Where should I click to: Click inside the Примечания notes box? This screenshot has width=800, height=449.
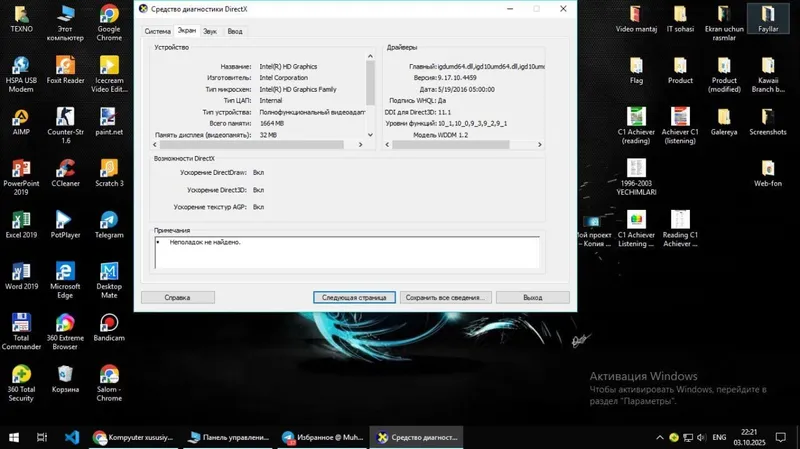[x=347, y=252]
